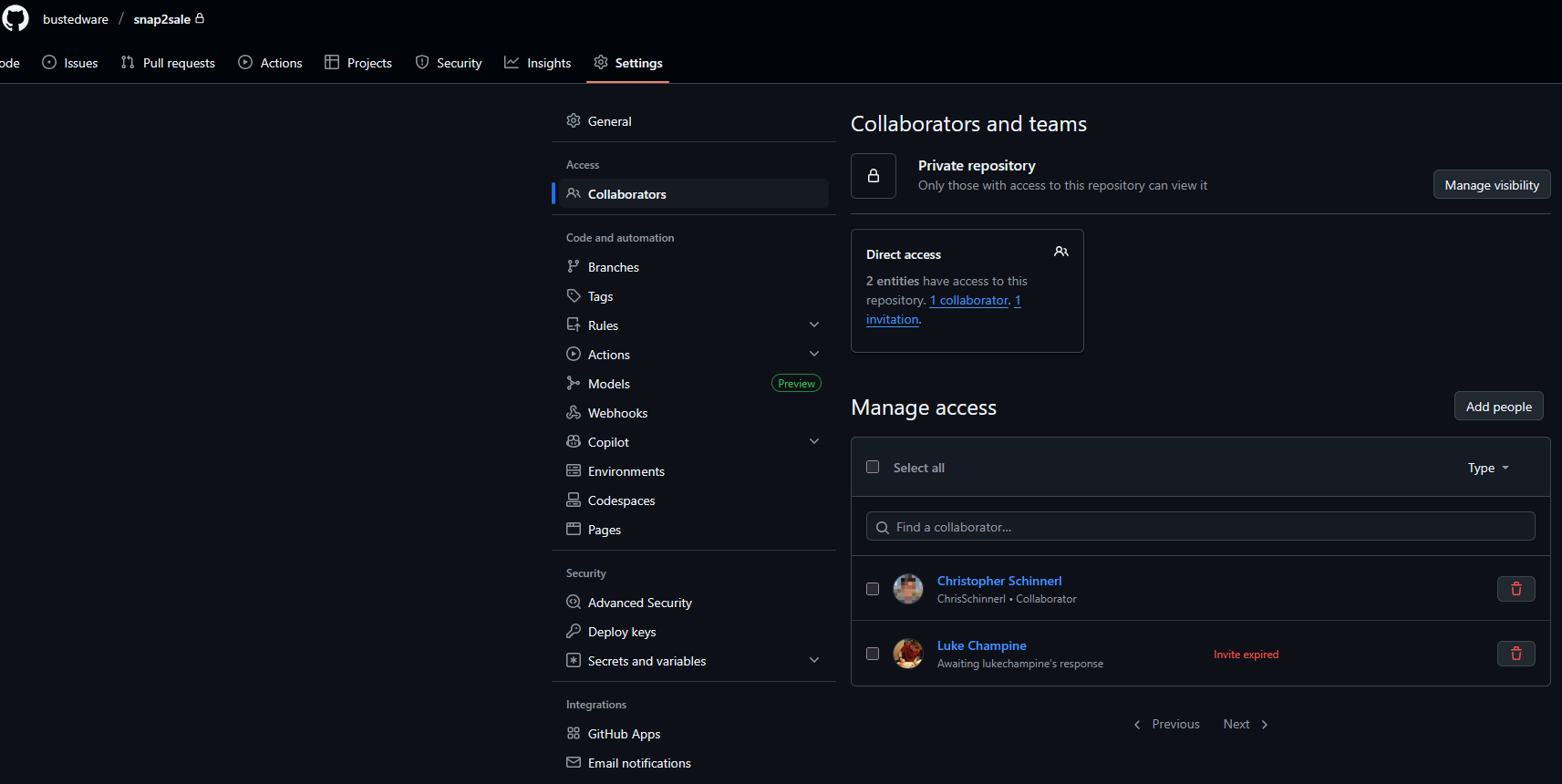Screen dimensions: 1562x784
Task: Click the Manage visibility button
Action: coord(1491,185)
